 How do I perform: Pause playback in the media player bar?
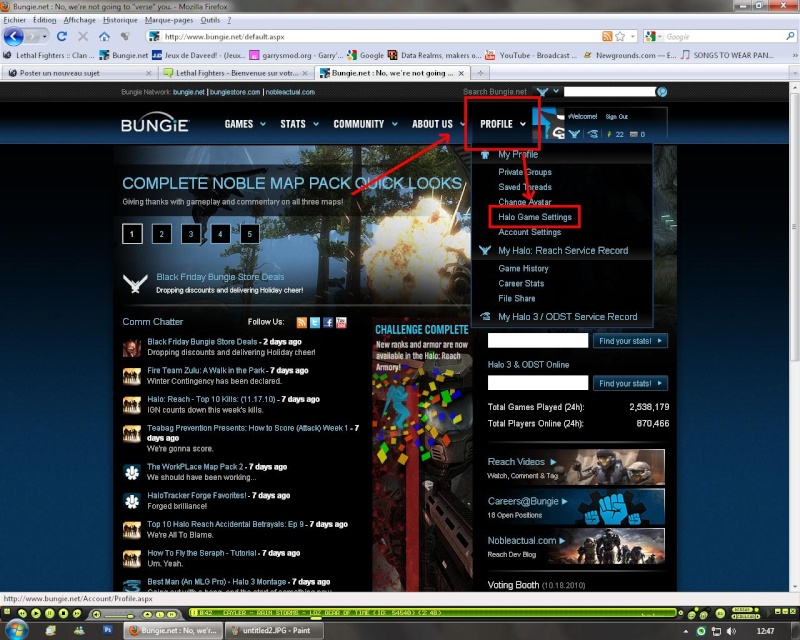pos(49,613)
